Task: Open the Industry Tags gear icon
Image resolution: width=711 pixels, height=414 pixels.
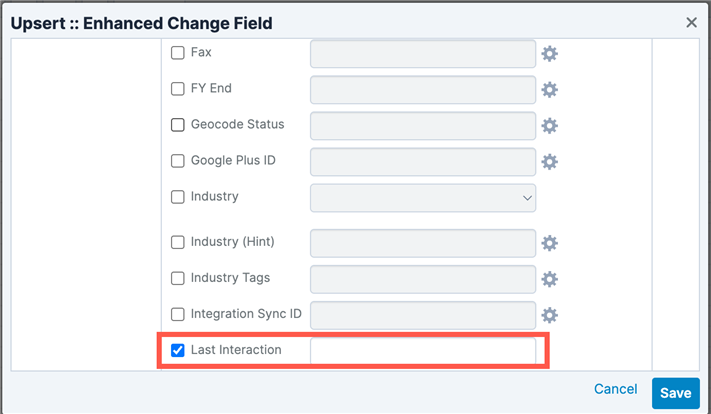Action: coord(549,279)
